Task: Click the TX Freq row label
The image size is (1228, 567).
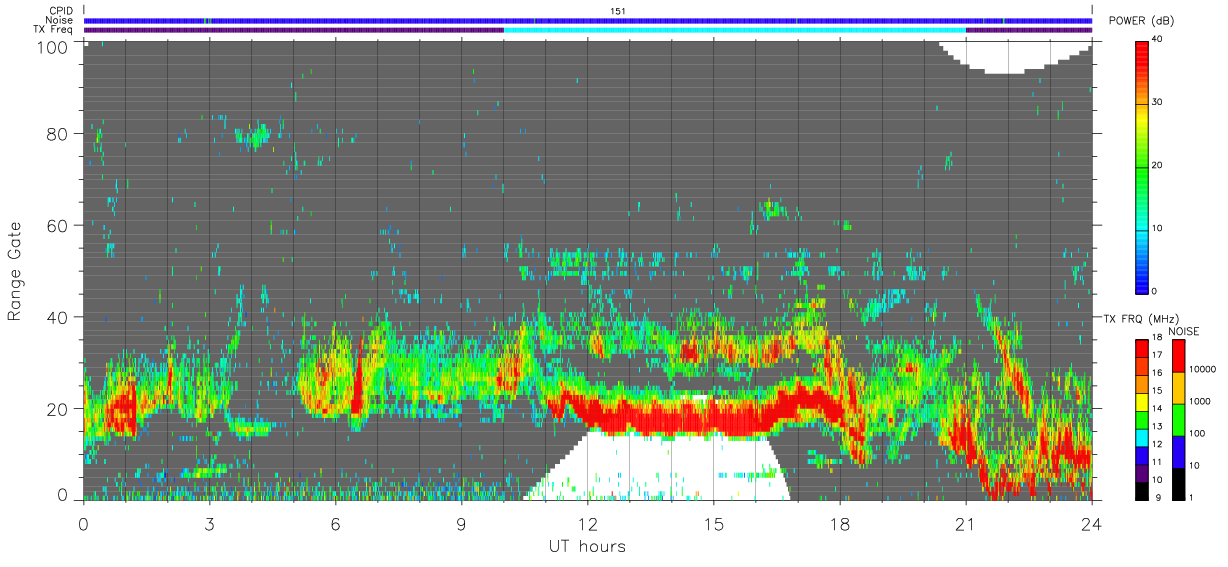Action: pyautogui.click(x=52, y=30)
